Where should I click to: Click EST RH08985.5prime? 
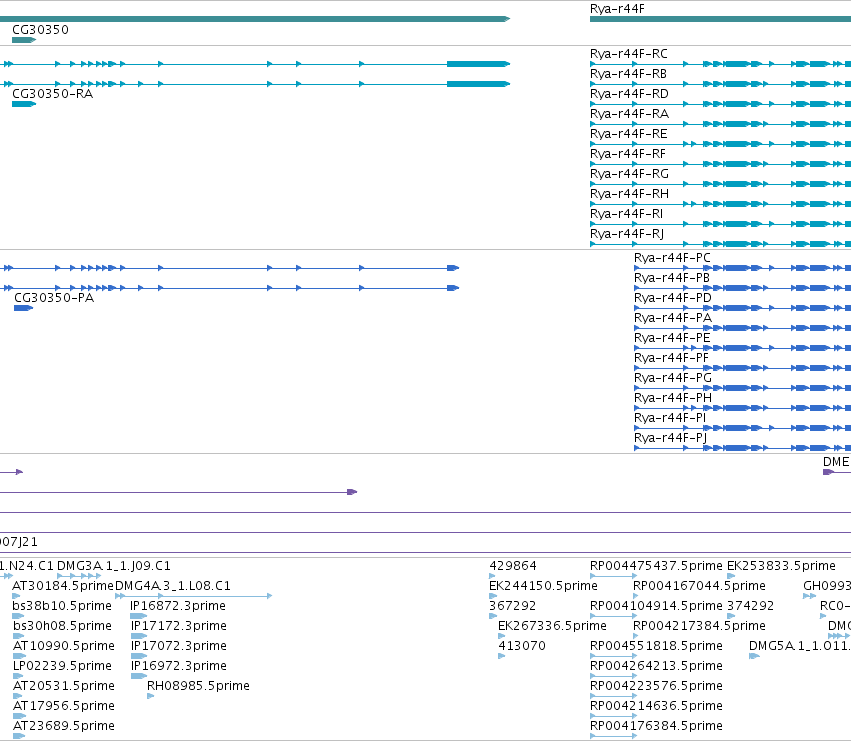click(x=198, y=686)
